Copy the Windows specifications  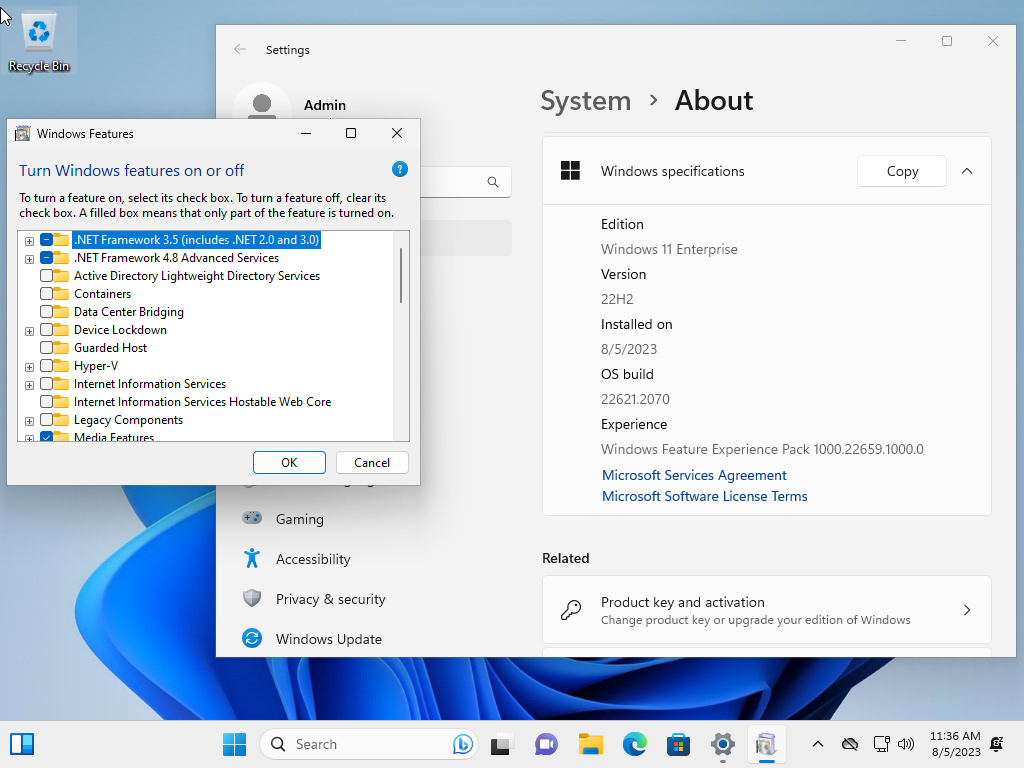tap(902, 171)
